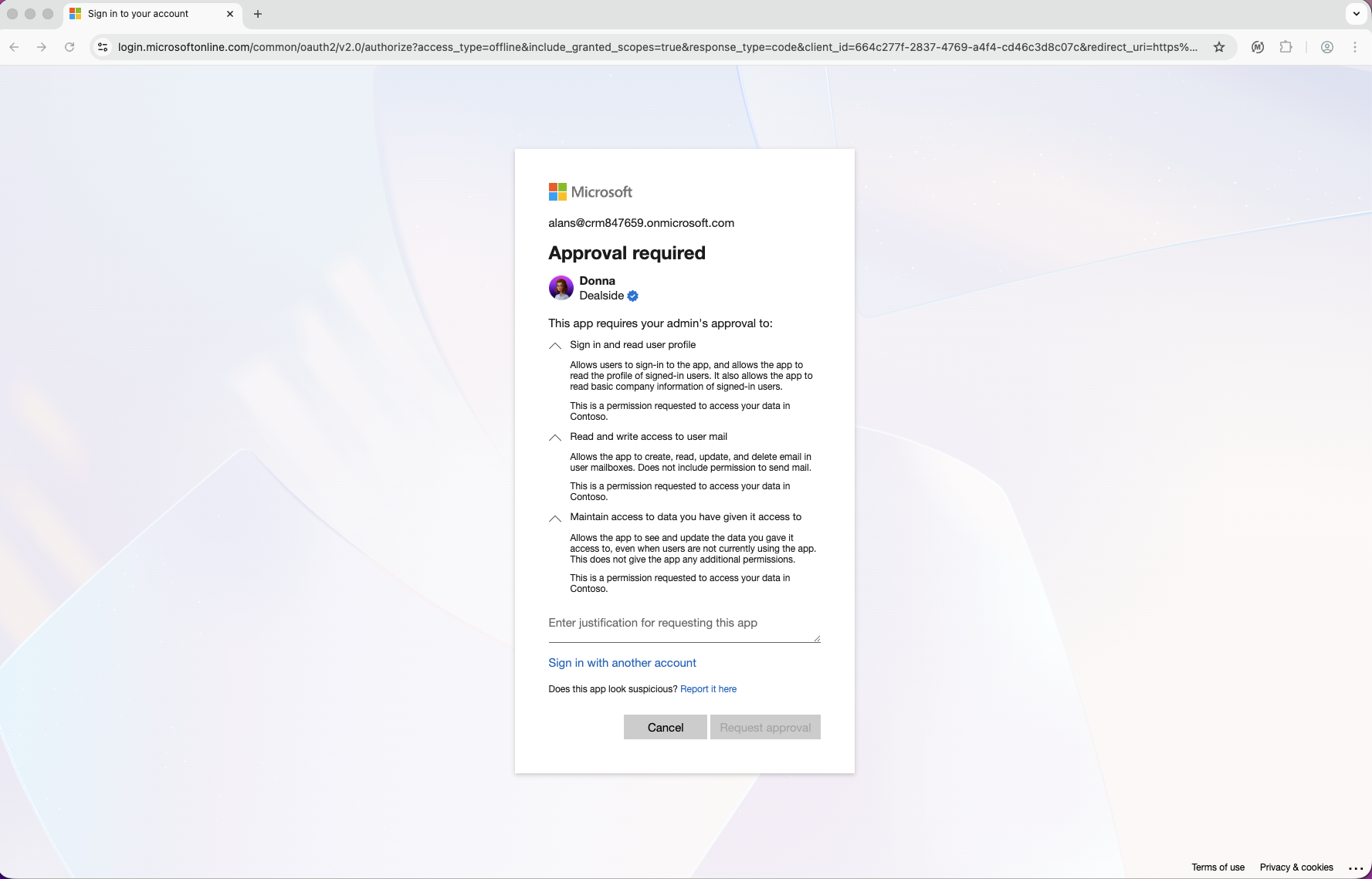The width and height of the screenshot is (1372, 879).
Task: Click the app name 'Donna'
Action: click(598, 281)
